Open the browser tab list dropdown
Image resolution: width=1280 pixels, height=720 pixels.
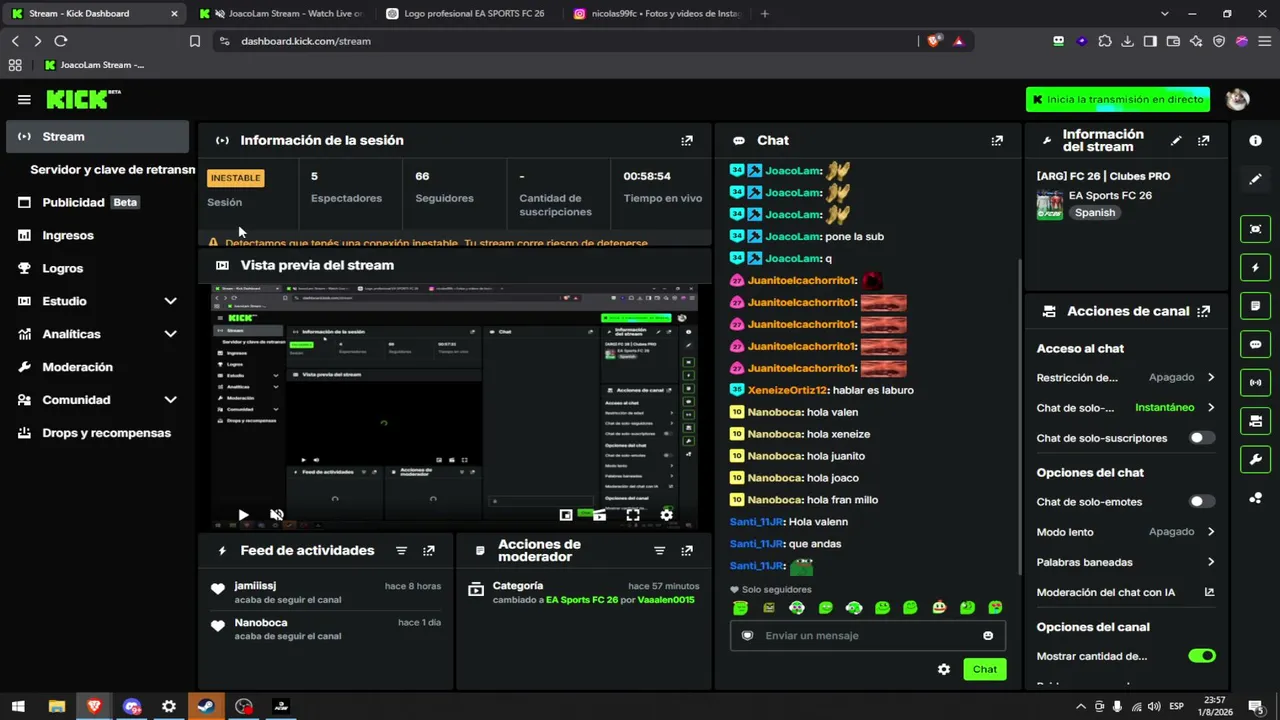click(1164, 14)
